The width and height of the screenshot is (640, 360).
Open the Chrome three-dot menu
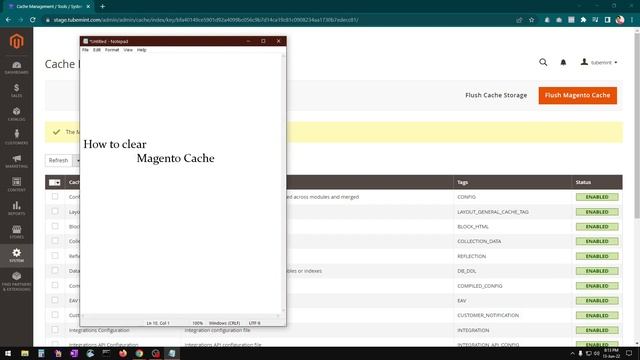632,20
